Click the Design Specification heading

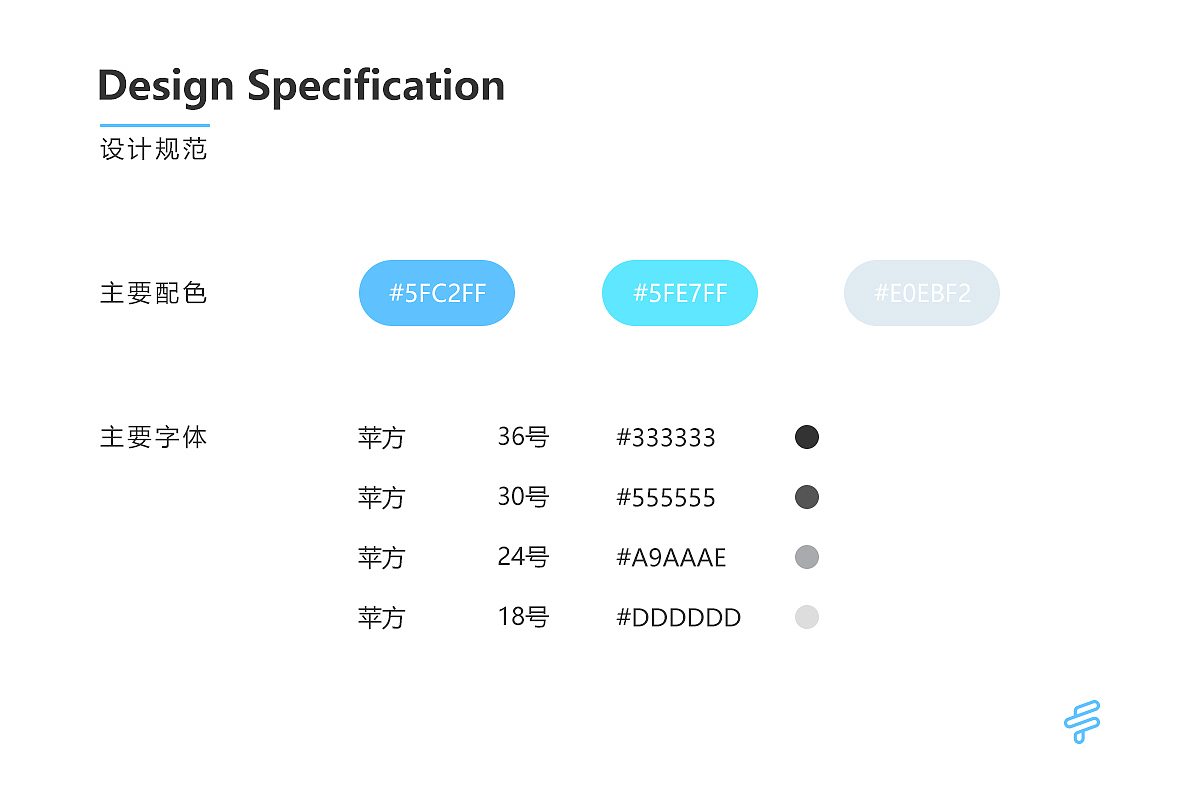[x=301, y=86]
